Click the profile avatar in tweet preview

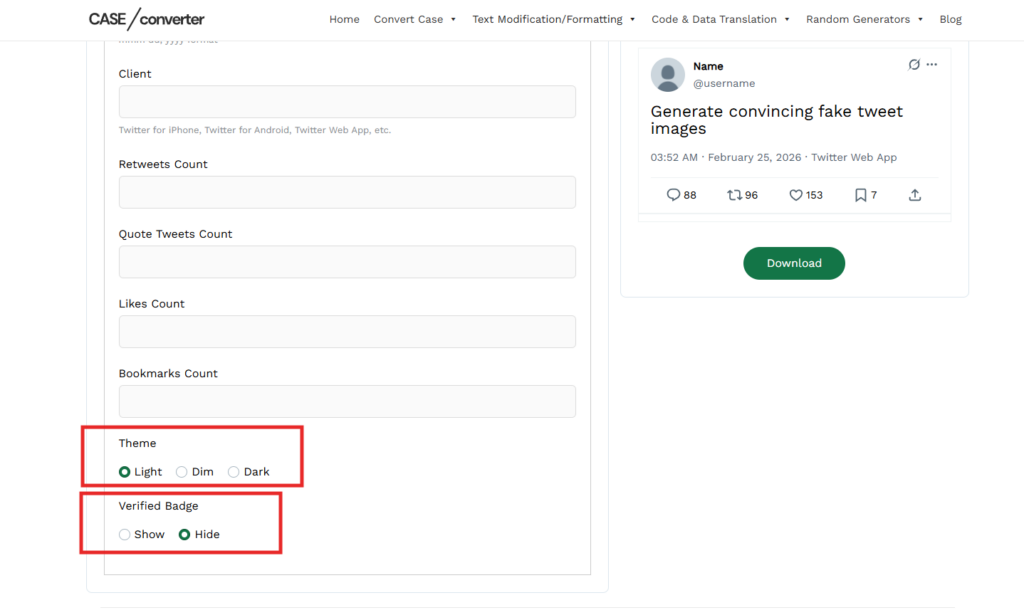(x=667, y=74)
